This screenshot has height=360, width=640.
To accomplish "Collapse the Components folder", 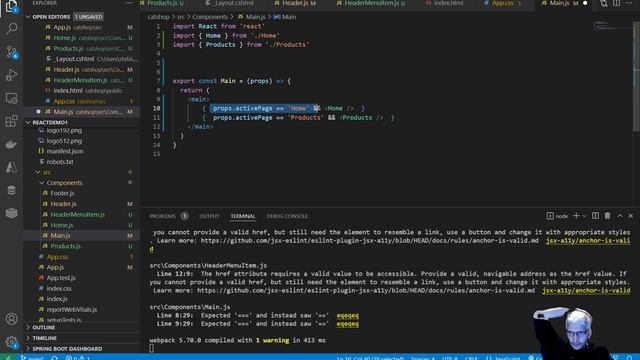I will [42, 183].
